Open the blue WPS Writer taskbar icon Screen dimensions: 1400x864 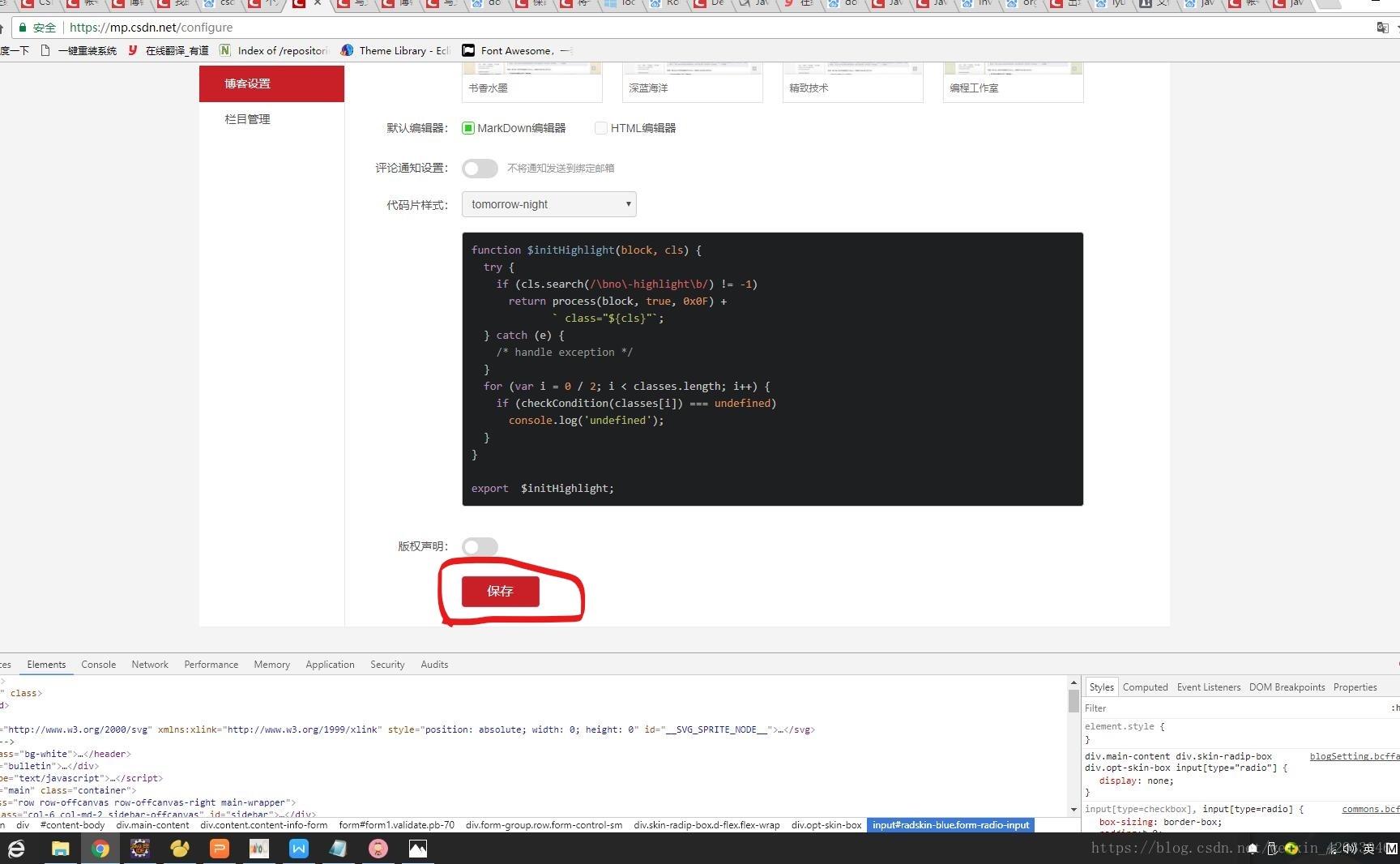coord(299,849)
